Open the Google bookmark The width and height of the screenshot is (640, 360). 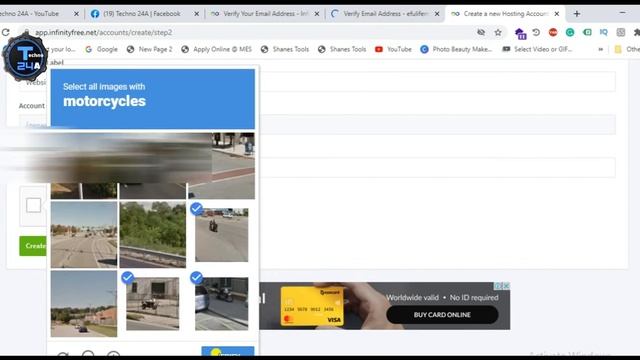[101, 49]
